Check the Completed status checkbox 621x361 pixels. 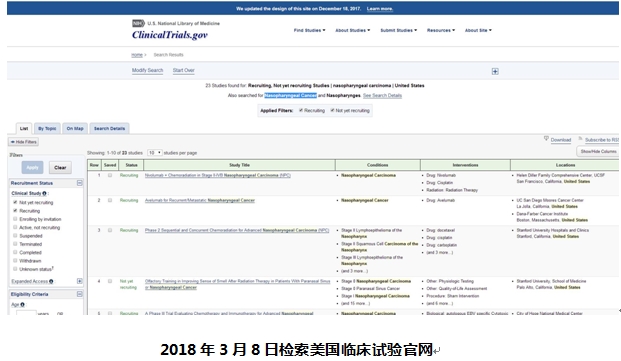[x=15, y=252]
